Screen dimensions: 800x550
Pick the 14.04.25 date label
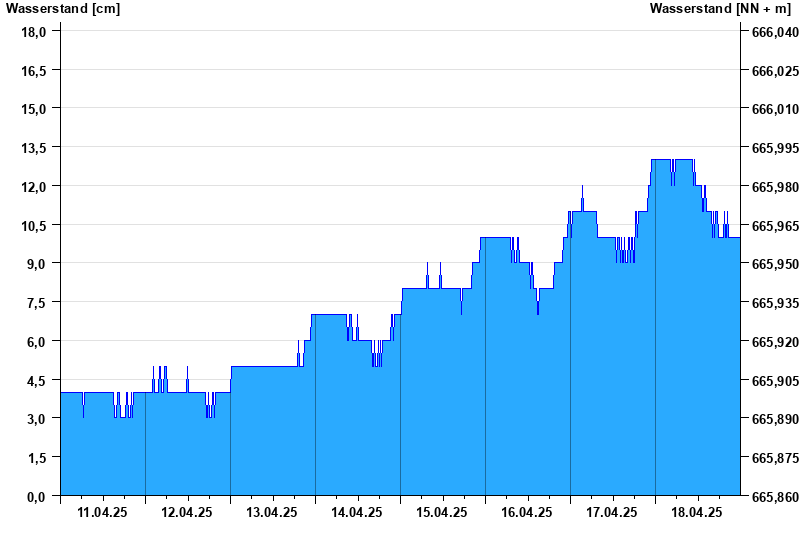tap(357, 513)
